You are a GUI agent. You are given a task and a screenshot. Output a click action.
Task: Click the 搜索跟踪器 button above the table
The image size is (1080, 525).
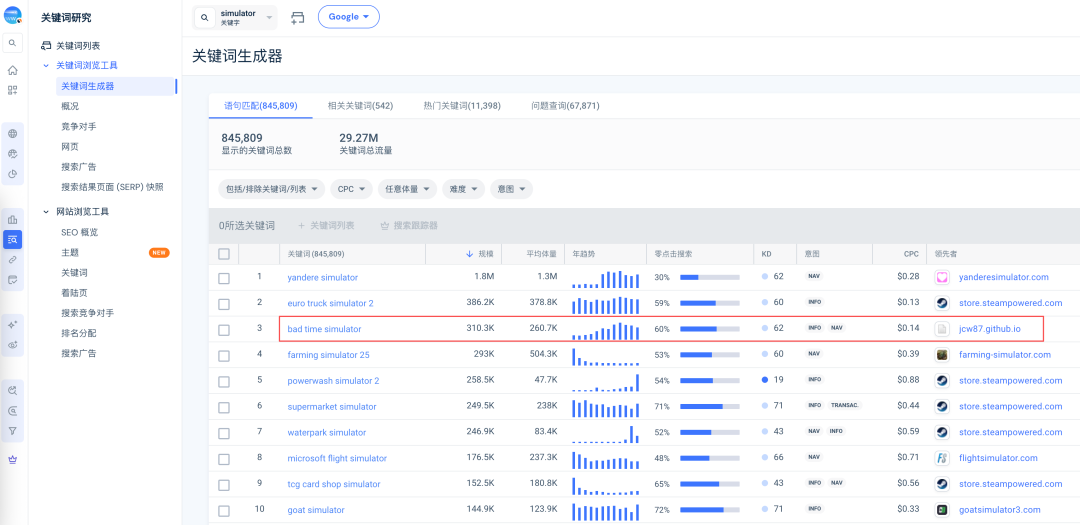point(409,225)
